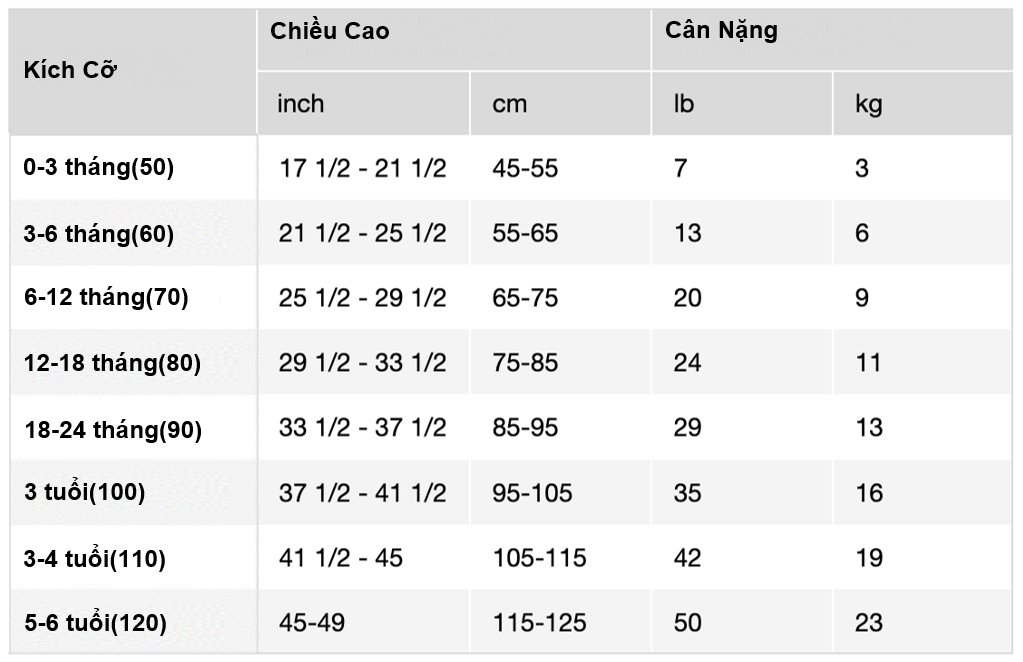Click the Kích Cỡ column header
The height and width of the screenshot is (662, 1023).
coord(71,72)
